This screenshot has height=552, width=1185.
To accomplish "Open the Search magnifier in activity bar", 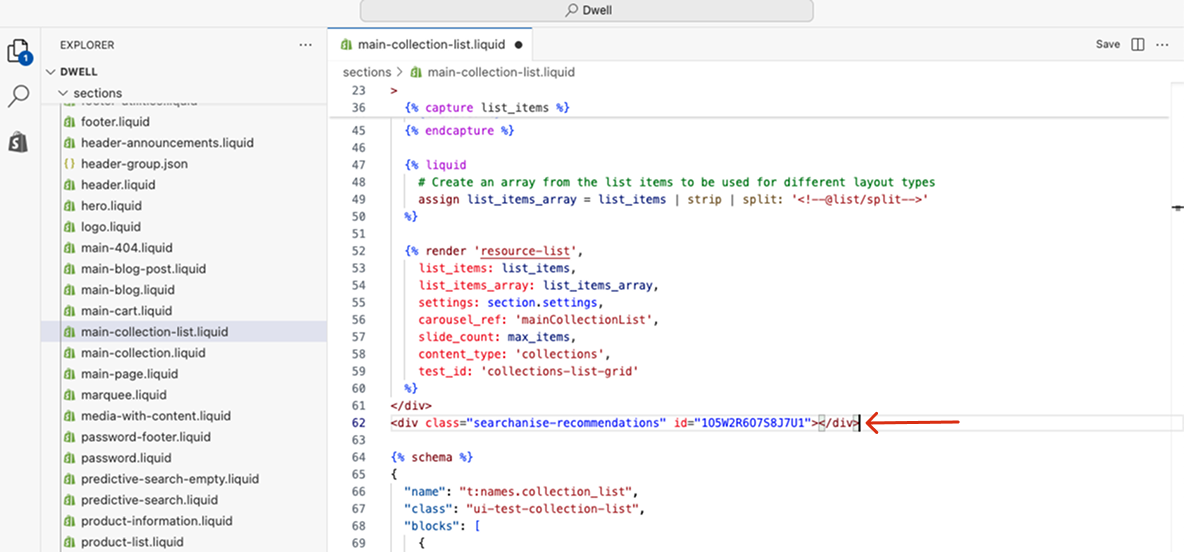I will click(19, 96).
